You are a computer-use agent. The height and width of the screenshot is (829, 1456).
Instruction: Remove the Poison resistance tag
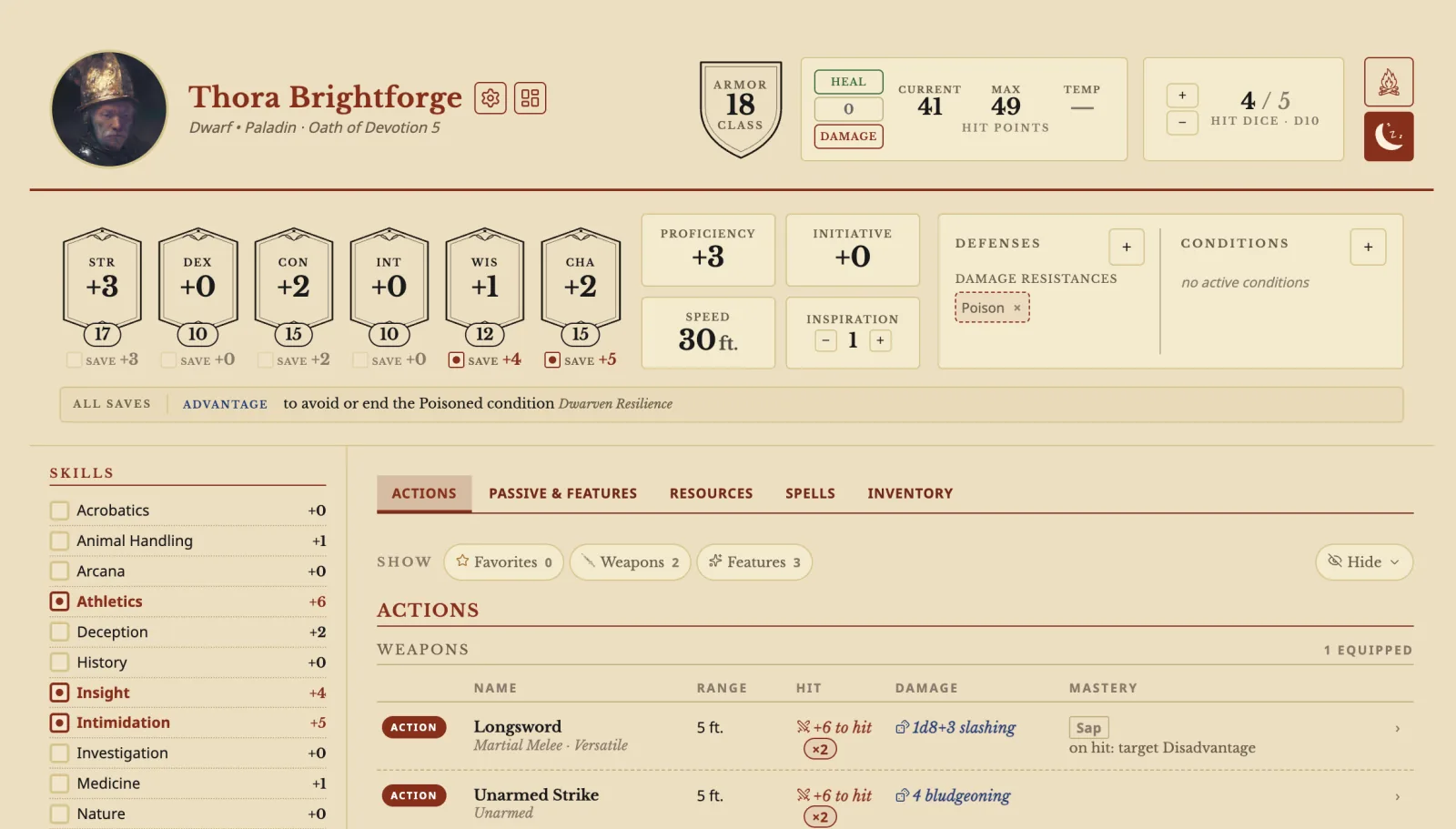[1017, 308]
